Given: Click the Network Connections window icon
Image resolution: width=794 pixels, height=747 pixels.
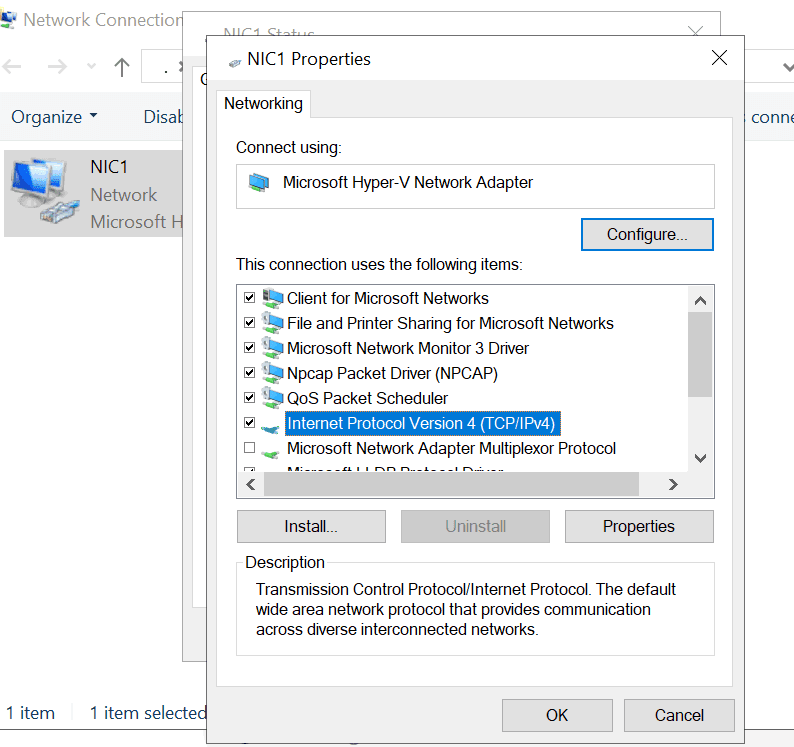Looking at the screenshot, I should [8, 19].
